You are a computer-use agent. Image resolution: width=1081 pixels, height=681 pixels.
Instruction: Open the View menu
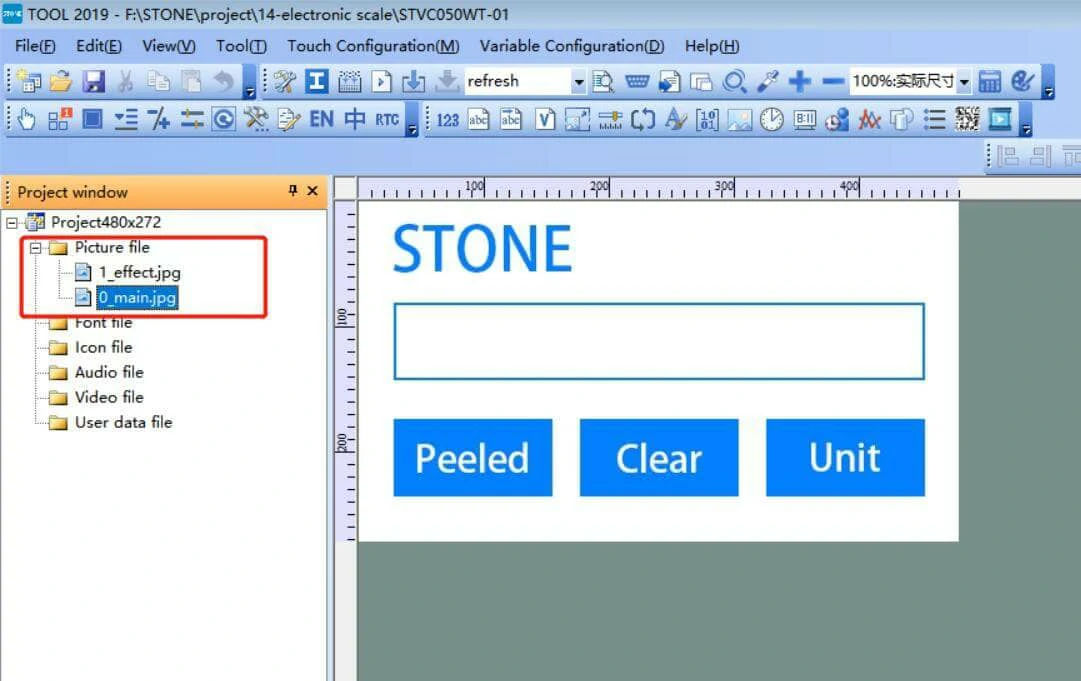tap(169, 46)
